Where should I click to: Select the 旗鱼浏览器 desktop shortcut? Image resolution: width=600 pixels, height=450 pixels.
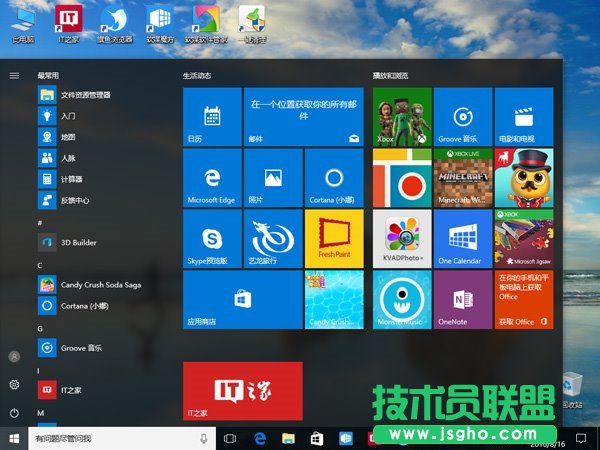(x=114, y=25)
